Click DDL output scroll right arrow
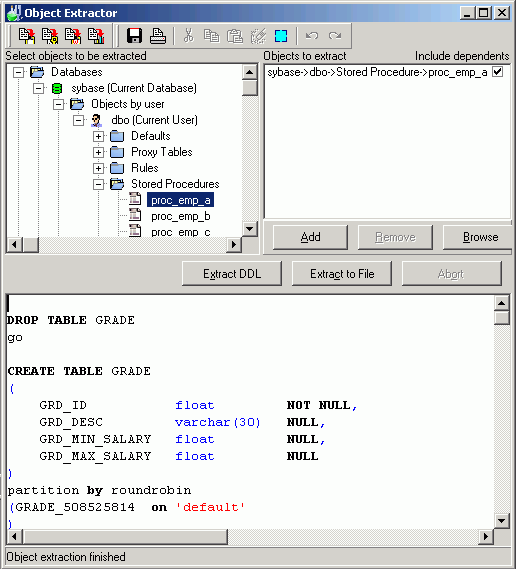Image resolution: width=516 pixels, height=569 pixels. click(486, 536)
